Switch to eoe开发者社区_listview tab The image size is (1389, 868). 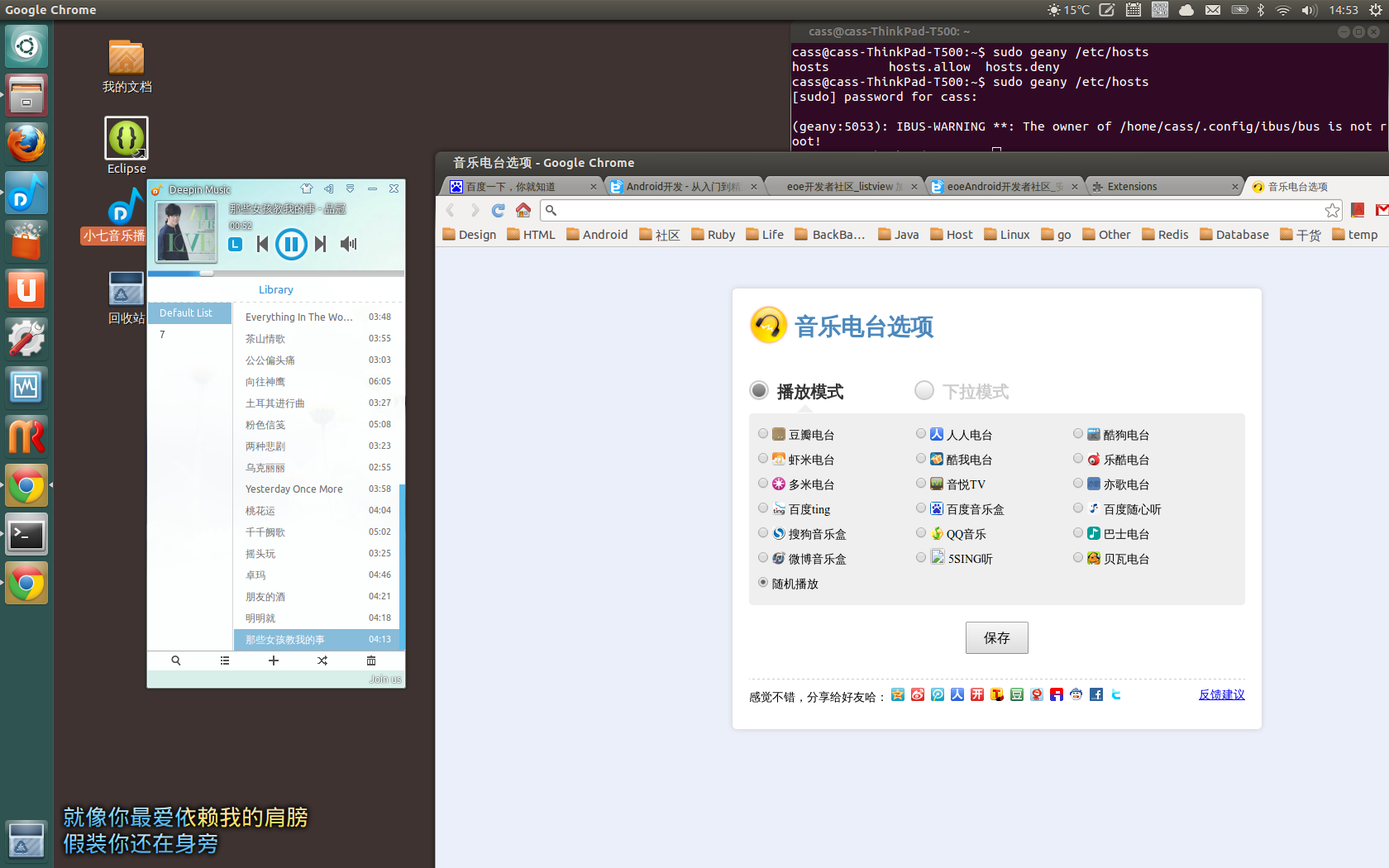tap(844, 187)
